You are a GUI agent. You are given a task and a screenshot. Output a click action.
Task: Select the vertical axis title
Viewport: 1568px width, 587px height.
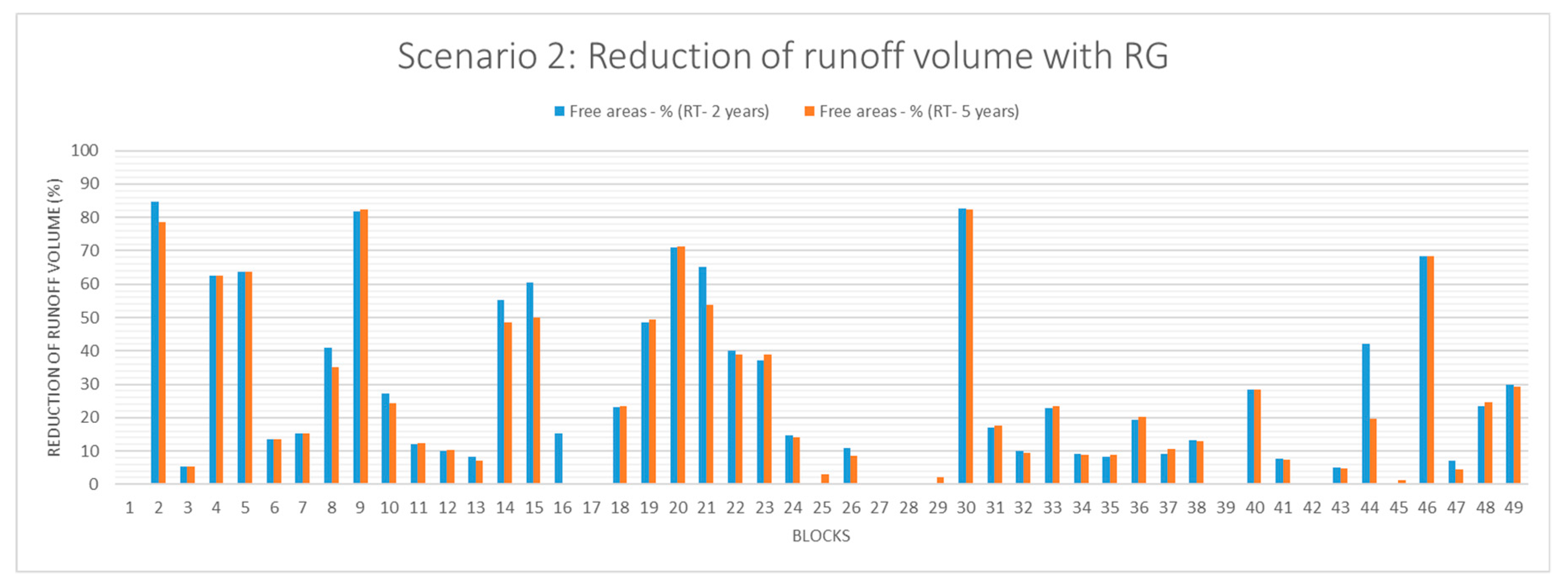pyautogui.click(x=54, y=317)
